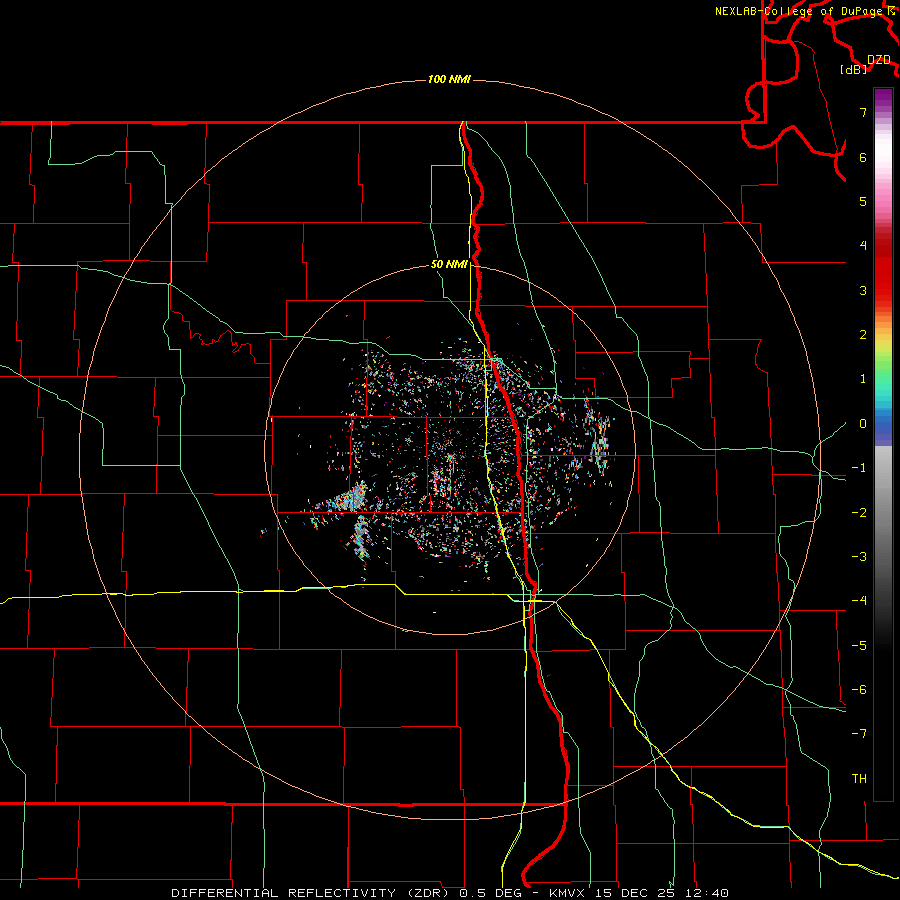The image size is (900, 900).
Task: Click the 'KMVX' radar site identifier
Action: 567,893
